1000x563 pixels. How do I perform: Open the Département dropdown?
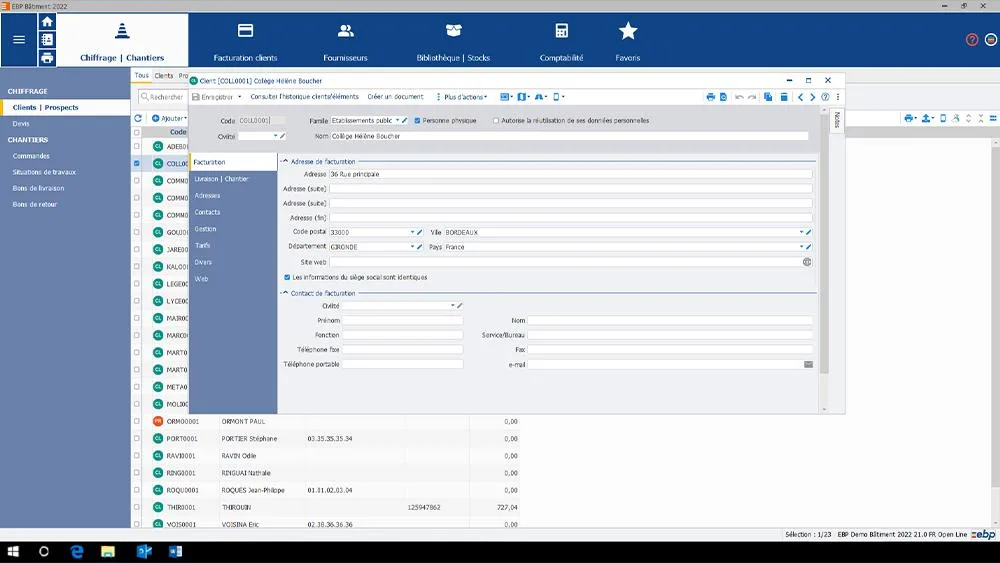412,247
